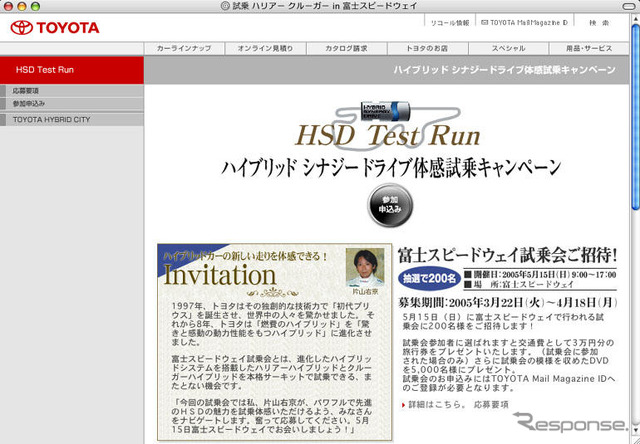Click the blue vertical scrollbar thumb
This screenshot has height=444, width=640.
(x=636, y=116)
